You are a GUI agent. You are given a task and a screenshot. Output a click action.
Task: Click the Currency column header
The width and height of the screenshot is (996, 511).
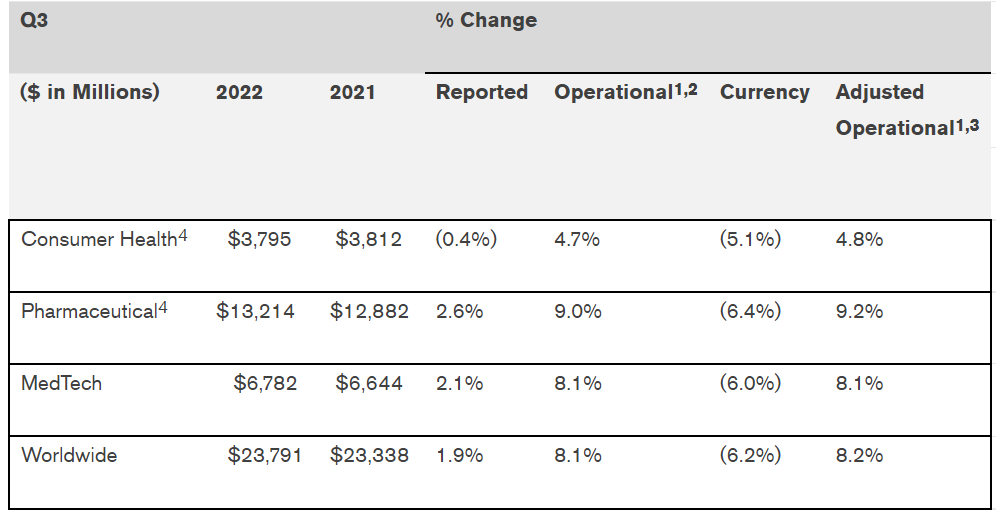pyautogui.click(x=764, y=92)
